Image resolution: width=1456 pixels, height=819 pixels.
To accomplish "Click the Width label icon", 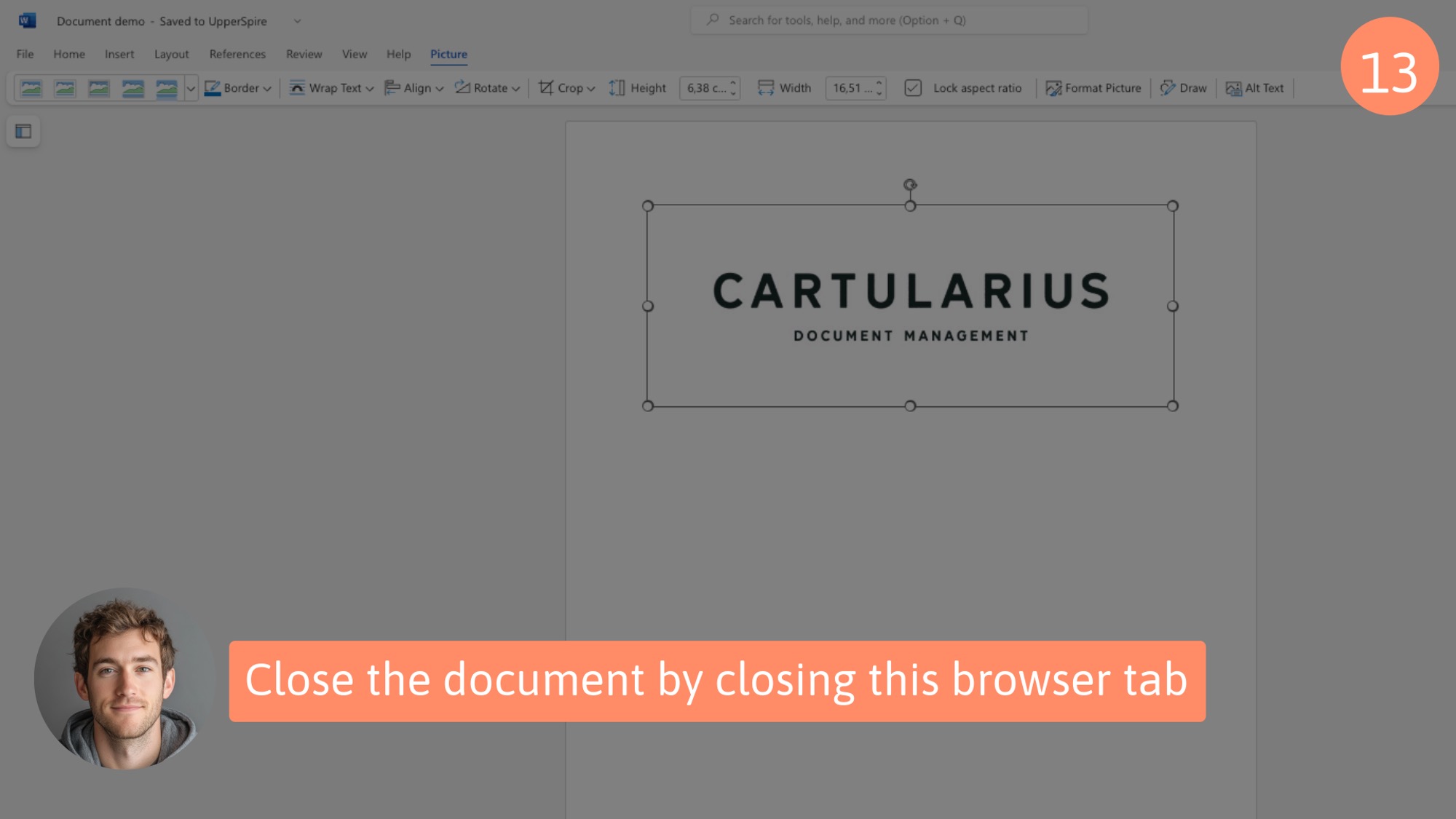I will click(766, 88).
